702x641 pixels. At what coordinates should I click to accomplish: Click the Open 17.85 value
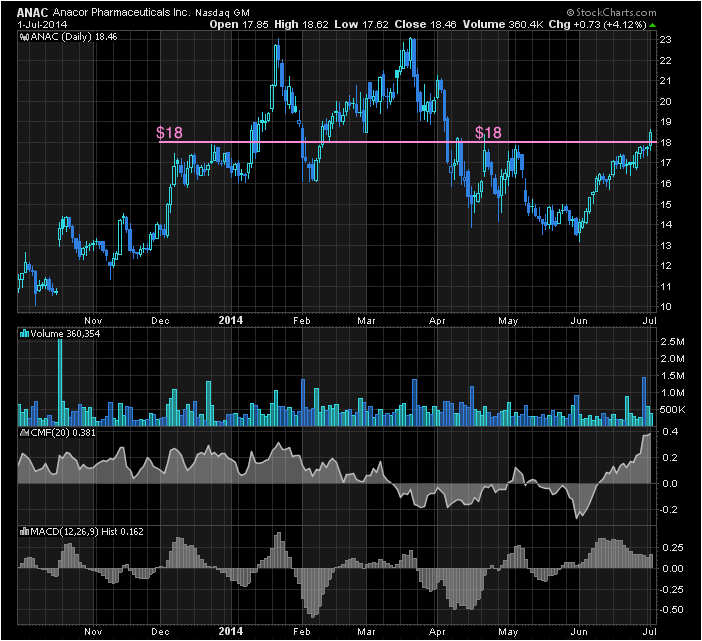click(239, 25)
